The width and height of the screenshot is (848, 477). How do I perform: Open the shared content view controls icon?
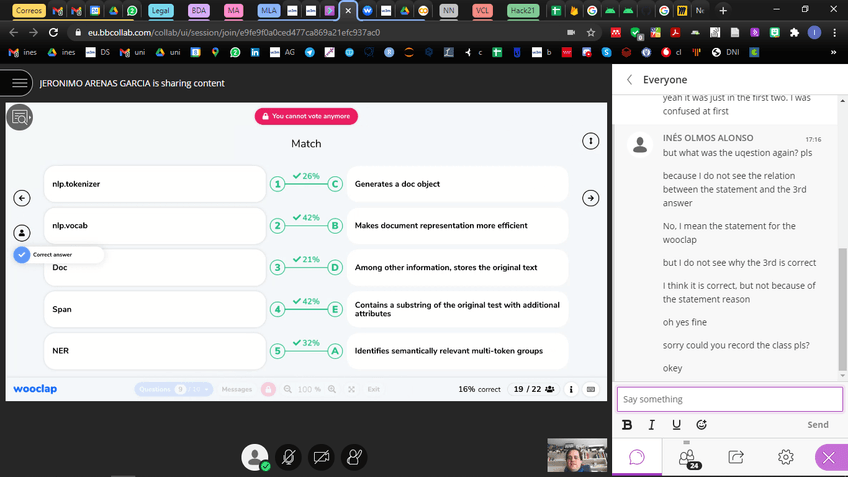(x=20, y=117)
